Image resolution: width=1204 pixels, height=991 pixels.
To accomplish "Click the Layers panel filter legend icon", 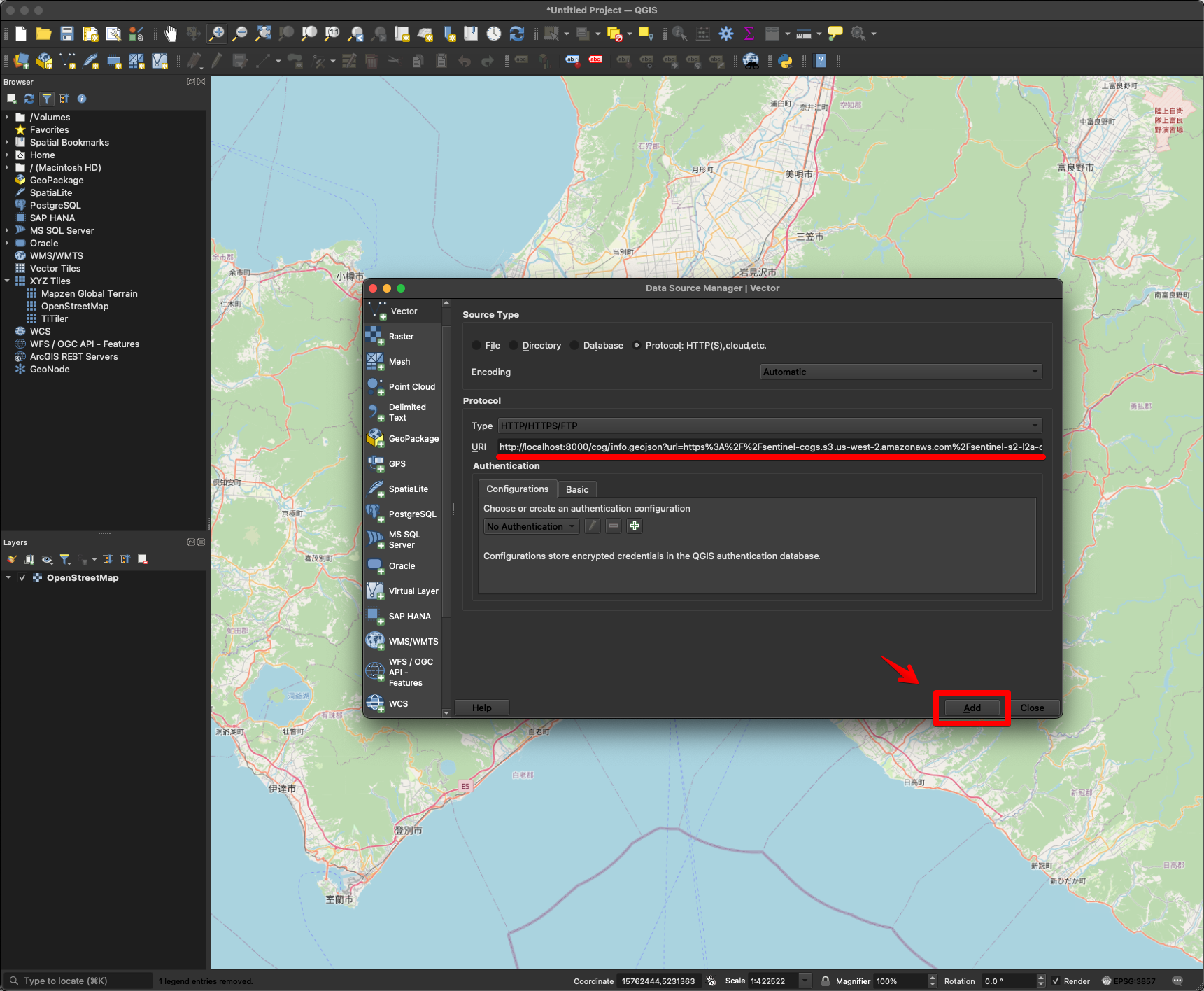I will (x=65, y=559).
